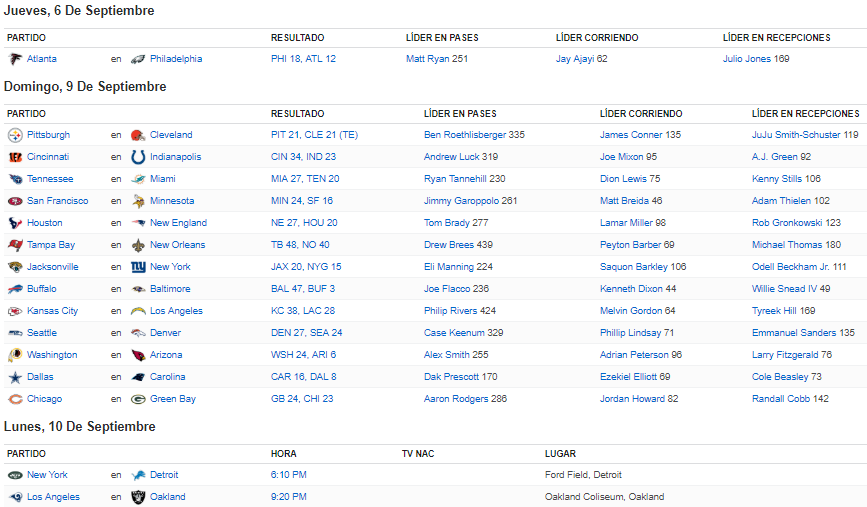
Task: Open the 9:20 PM Oakland game time
Action: tap(289, 497)
